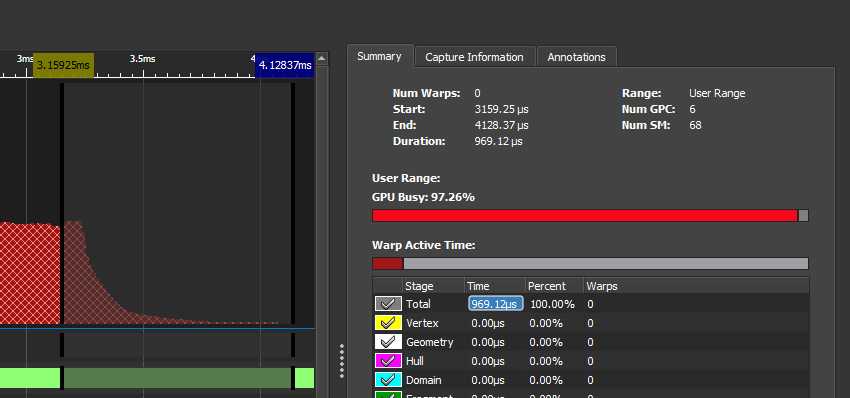The image size is (850, 398).
Task: Toggle the cyan Domain stage checkbox
Action: [388, 380]
